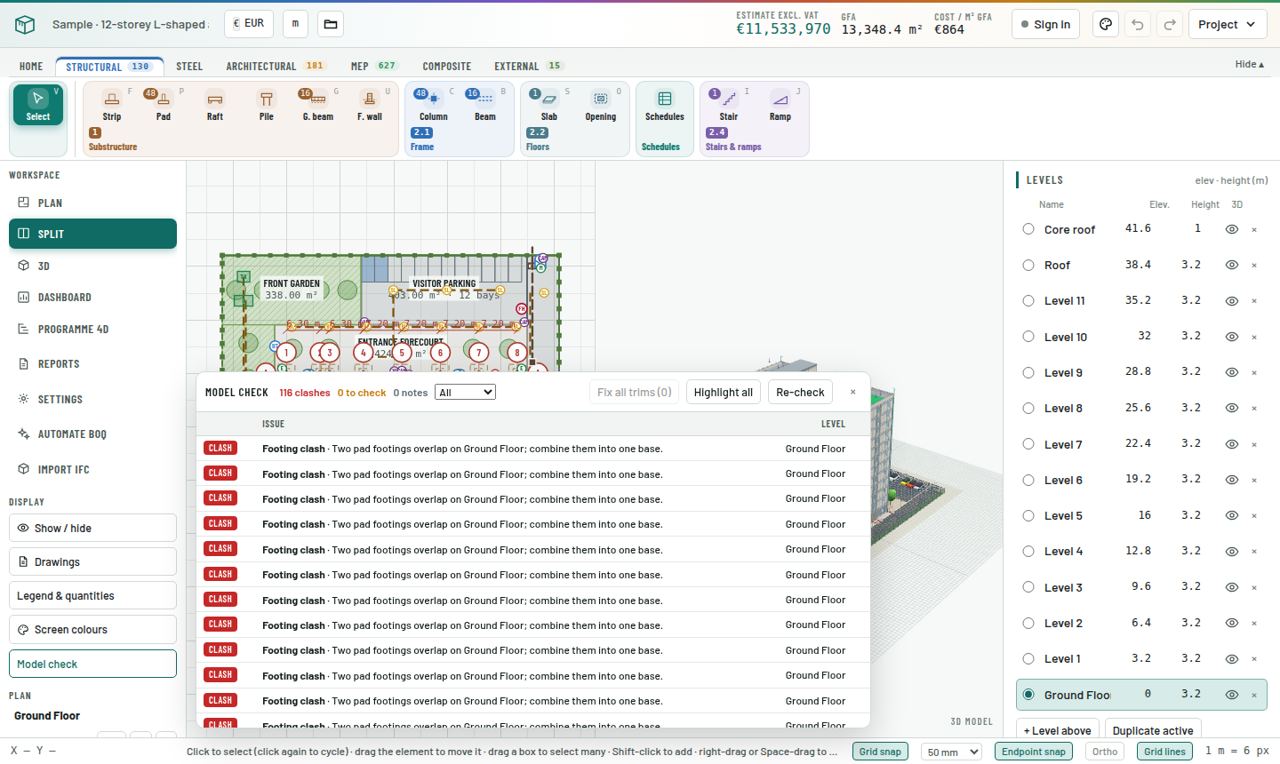Hide Level 11 with its eye icon

[x=1232, y=301]
